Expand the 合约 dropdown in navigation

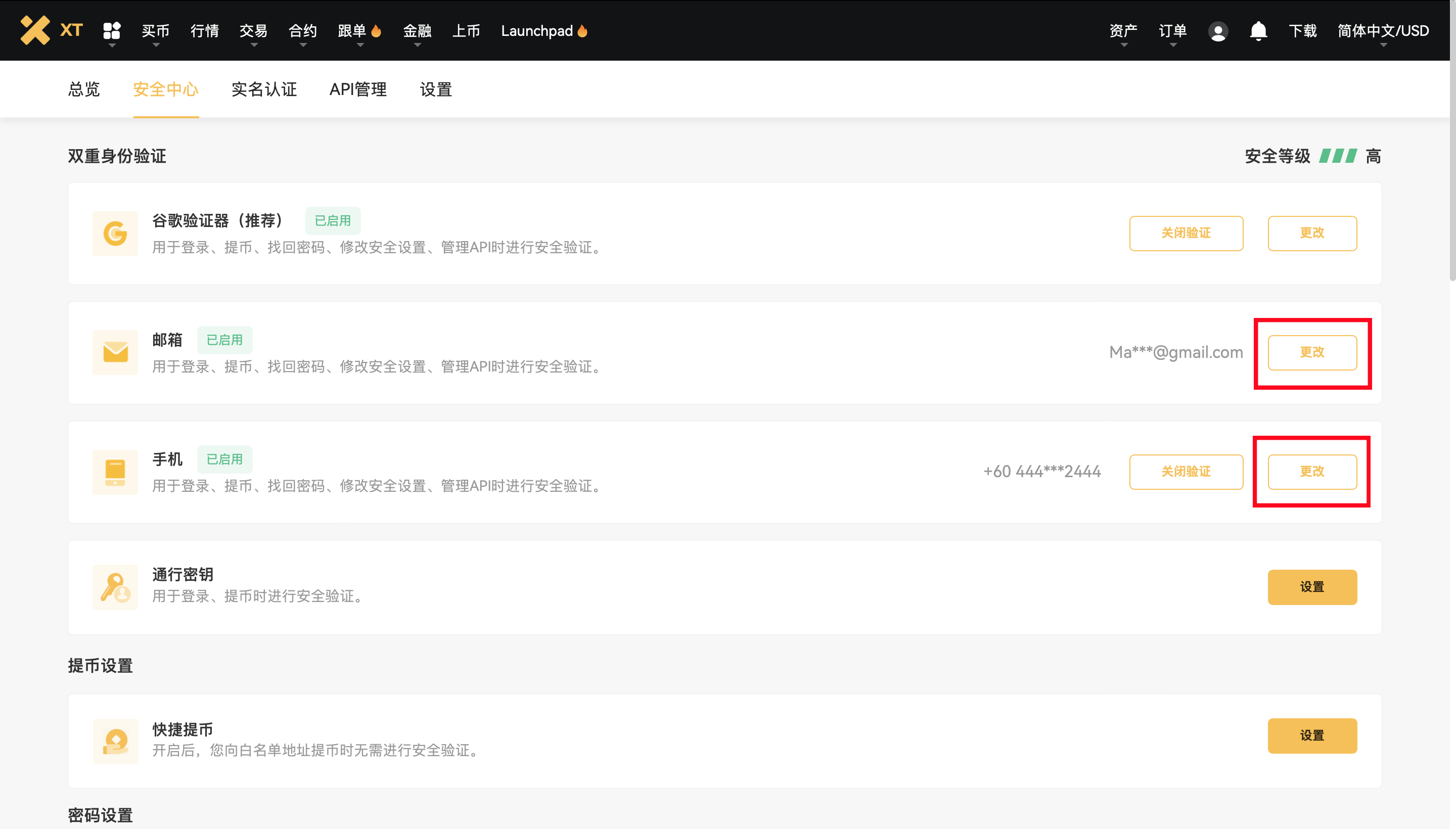(x=302, y=31)
